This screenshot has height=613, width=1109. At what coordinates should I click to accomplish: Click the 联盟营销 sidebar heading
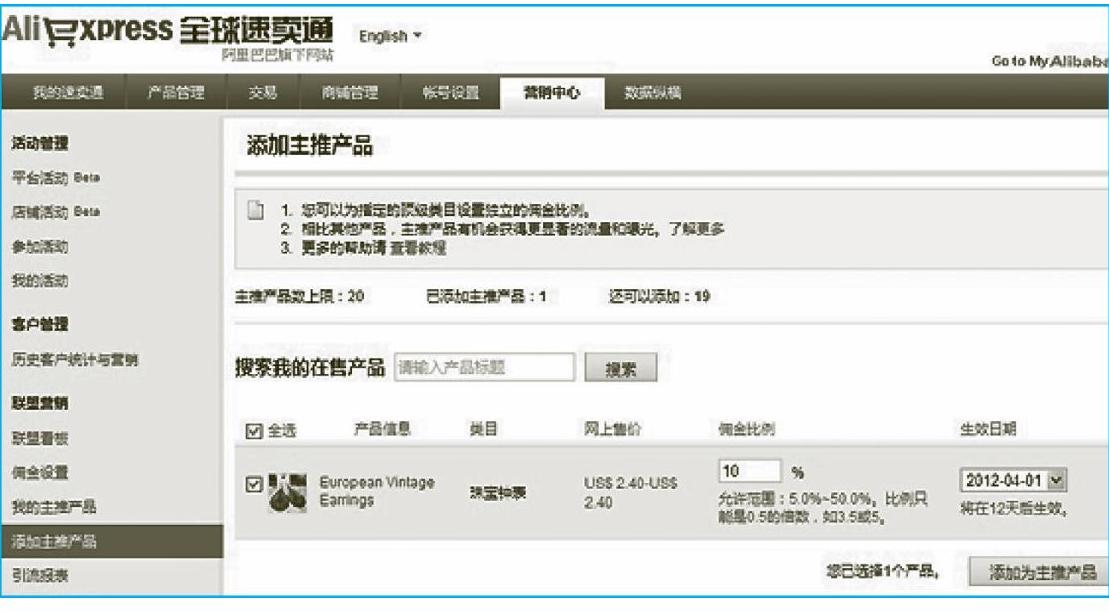coord(40,403)
